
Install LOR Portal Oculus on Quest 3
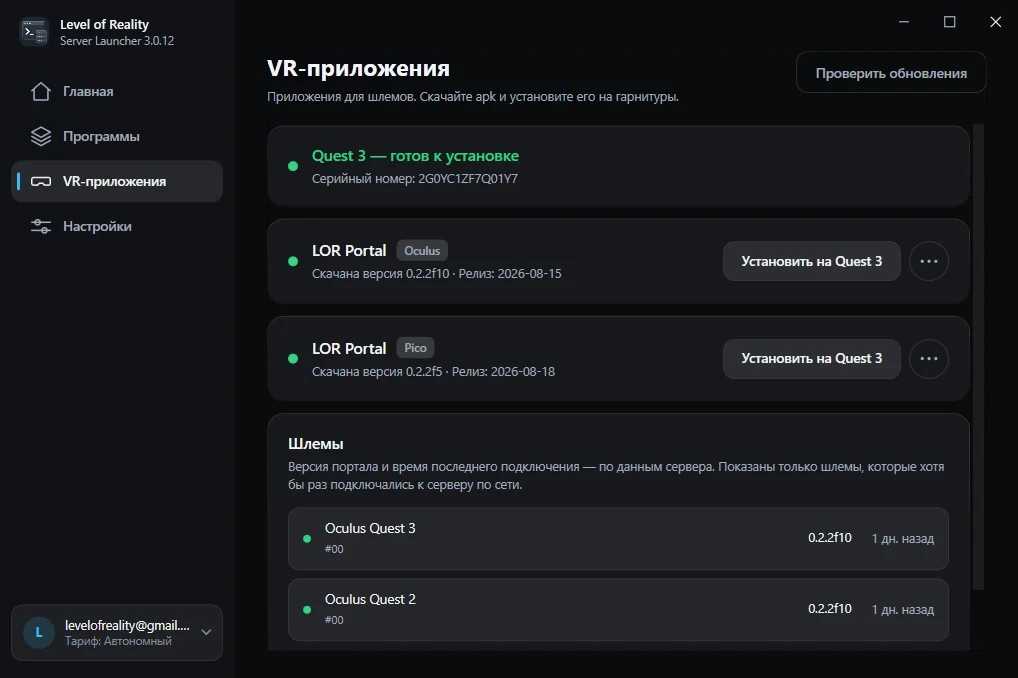812,261
